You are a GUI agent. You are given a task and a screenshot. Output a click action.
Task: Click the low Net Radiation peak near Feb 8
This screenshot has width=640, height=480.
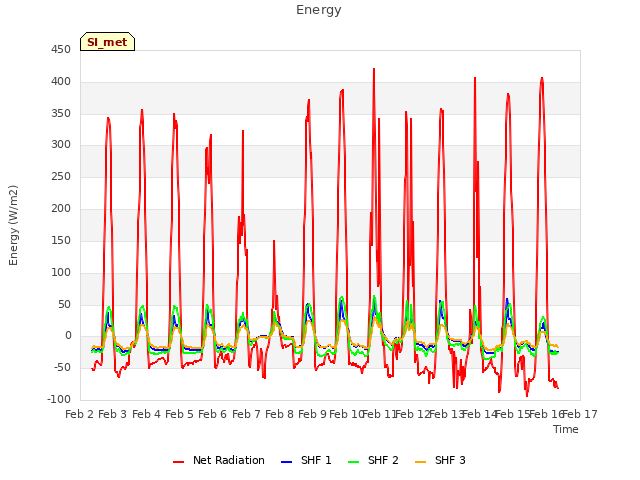point(274,241)
